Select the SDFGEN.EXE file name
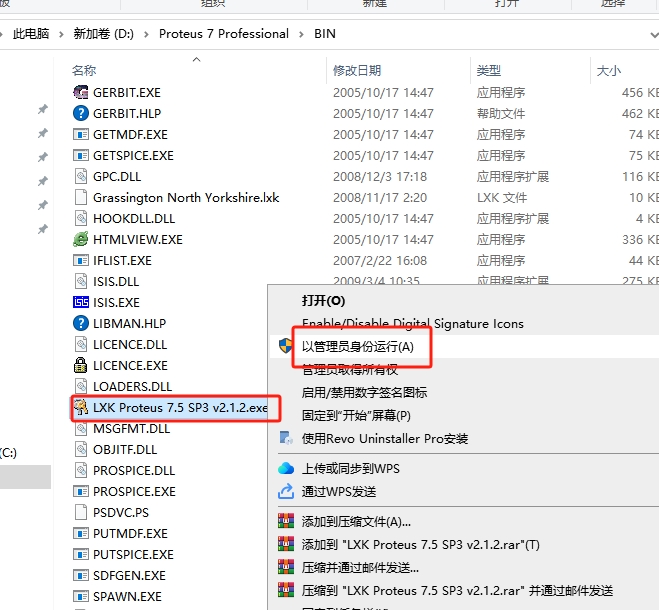Viewport: 659px width, 610px height. tap(129, 576)
